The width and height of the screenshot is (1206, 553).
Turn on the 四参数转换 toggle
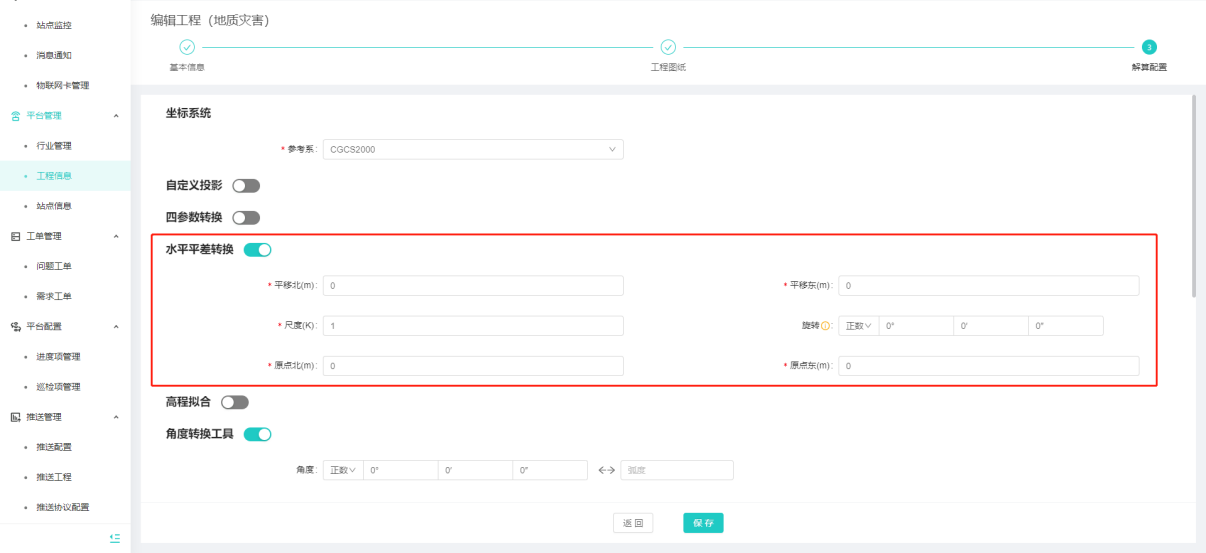(x=246, y=218)
